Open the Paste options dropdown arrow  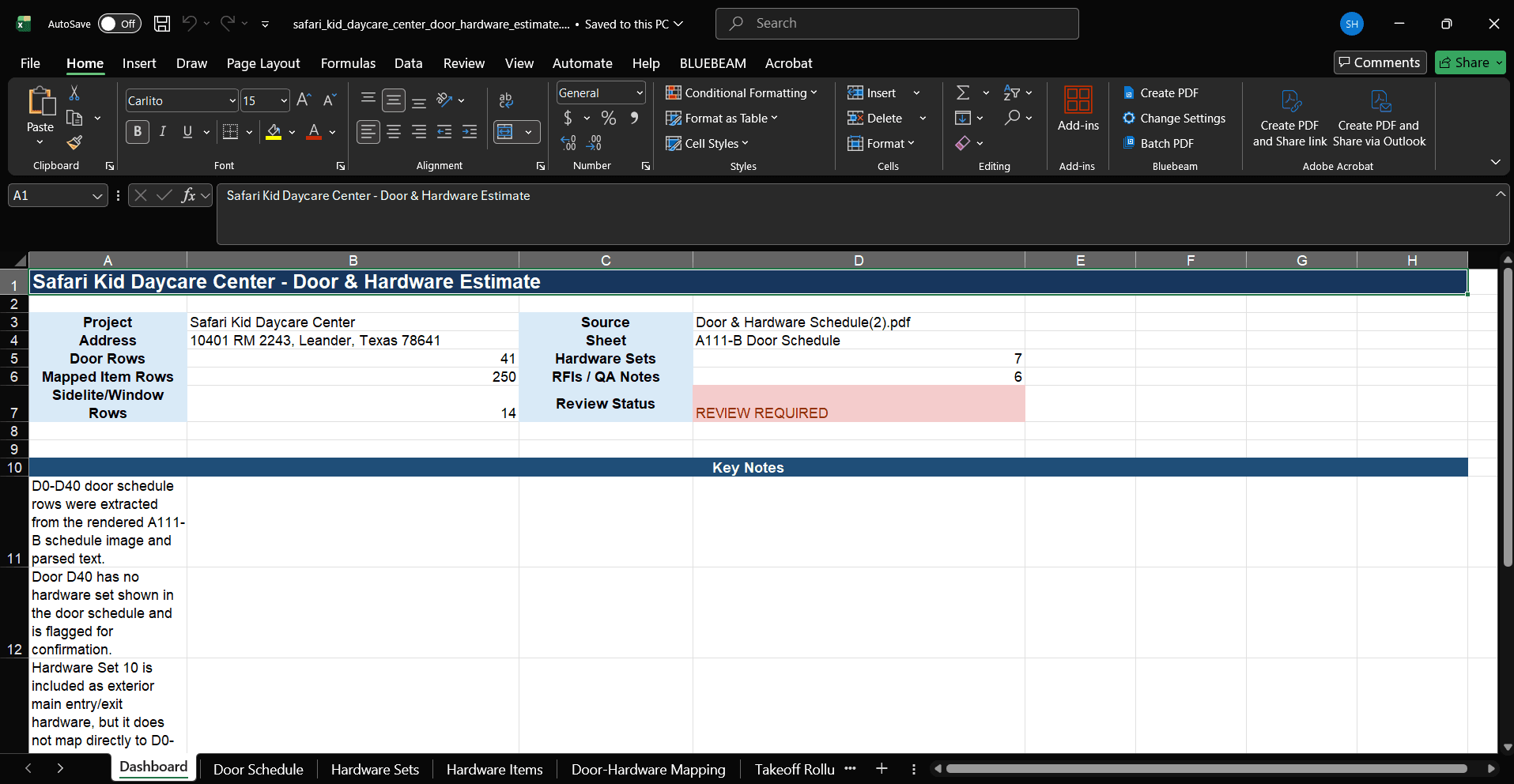(40, 142)
